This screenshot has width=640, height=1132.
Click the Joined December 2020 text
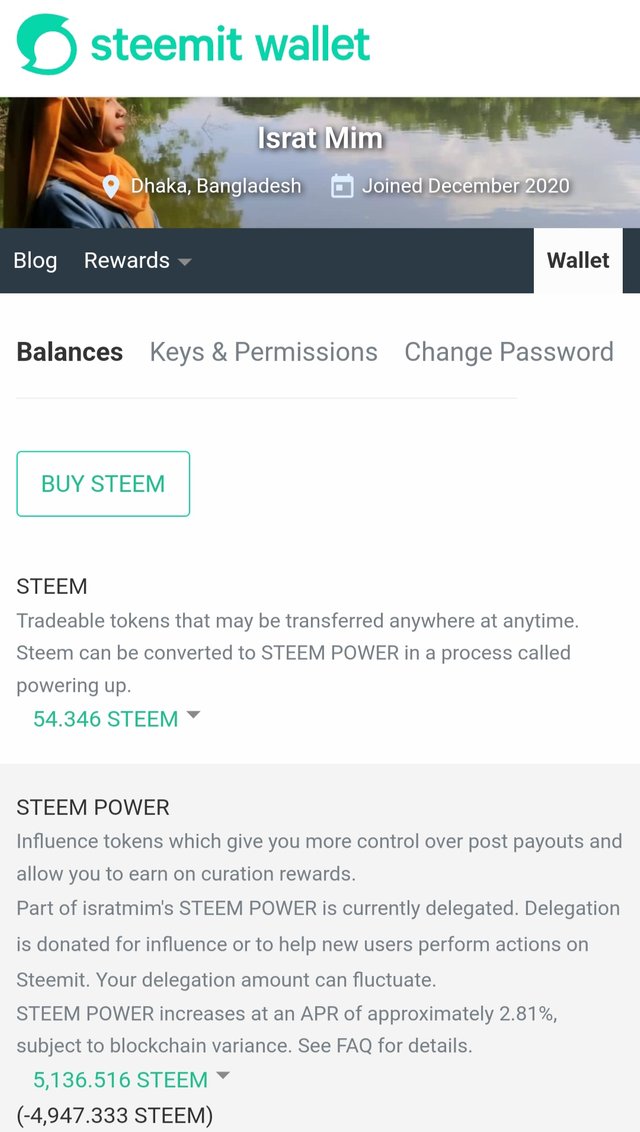point(465,186)
